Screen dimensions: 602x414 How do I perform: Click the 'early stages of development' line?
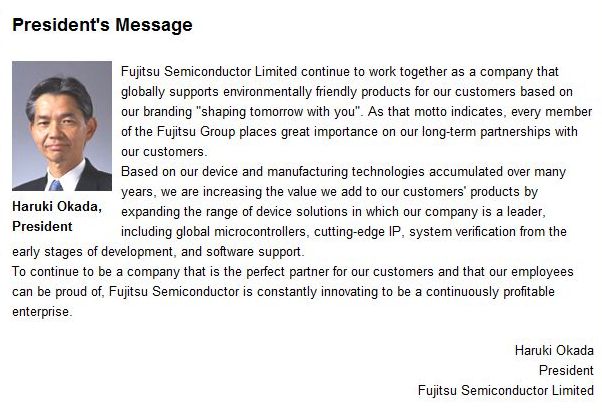coord(158,252)
